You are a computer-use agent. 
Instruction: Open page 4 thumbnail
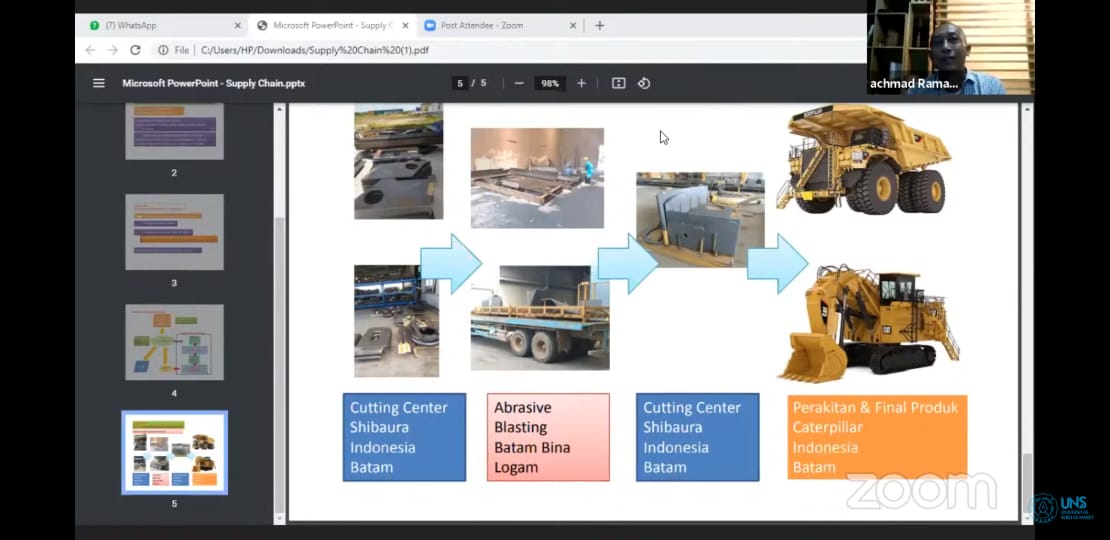(174, 343)
